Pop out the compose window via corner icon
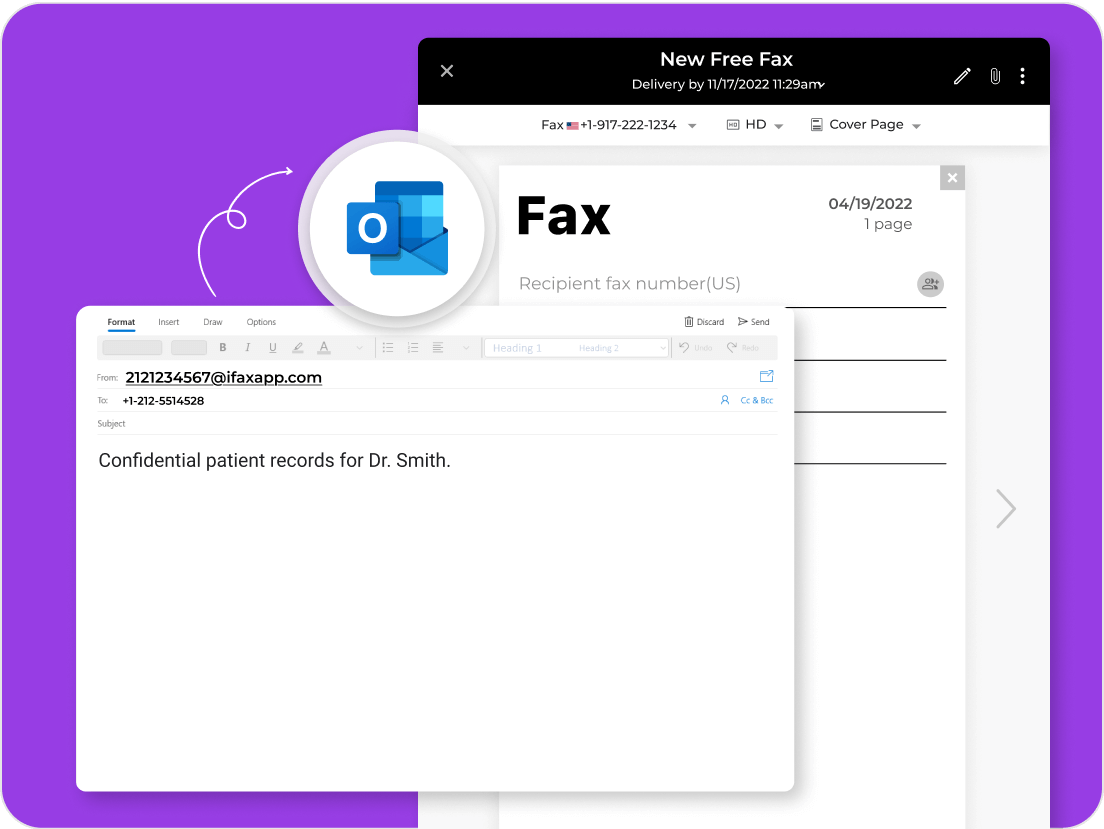 click(x=766, y=376)
